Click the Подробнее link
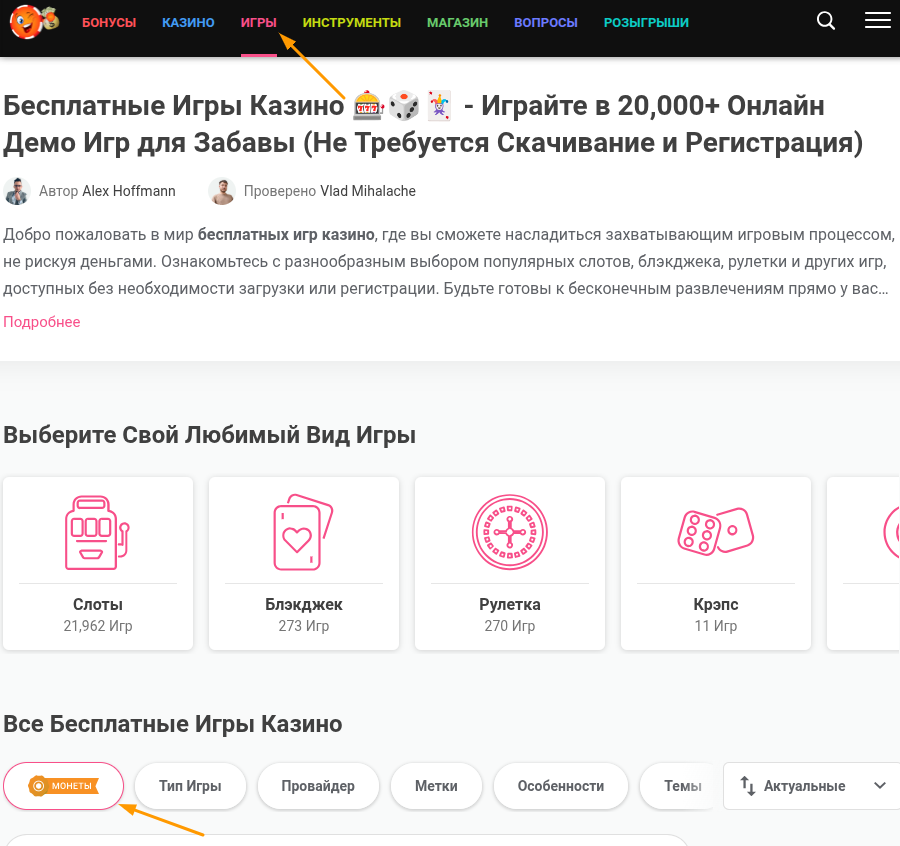Screen dimensions: 900x846 coord(42,322)
